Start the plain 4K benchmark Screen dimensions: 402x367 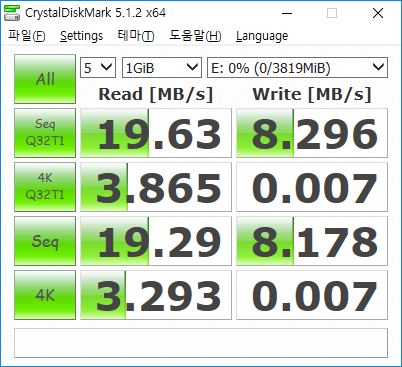pos(45,295)
